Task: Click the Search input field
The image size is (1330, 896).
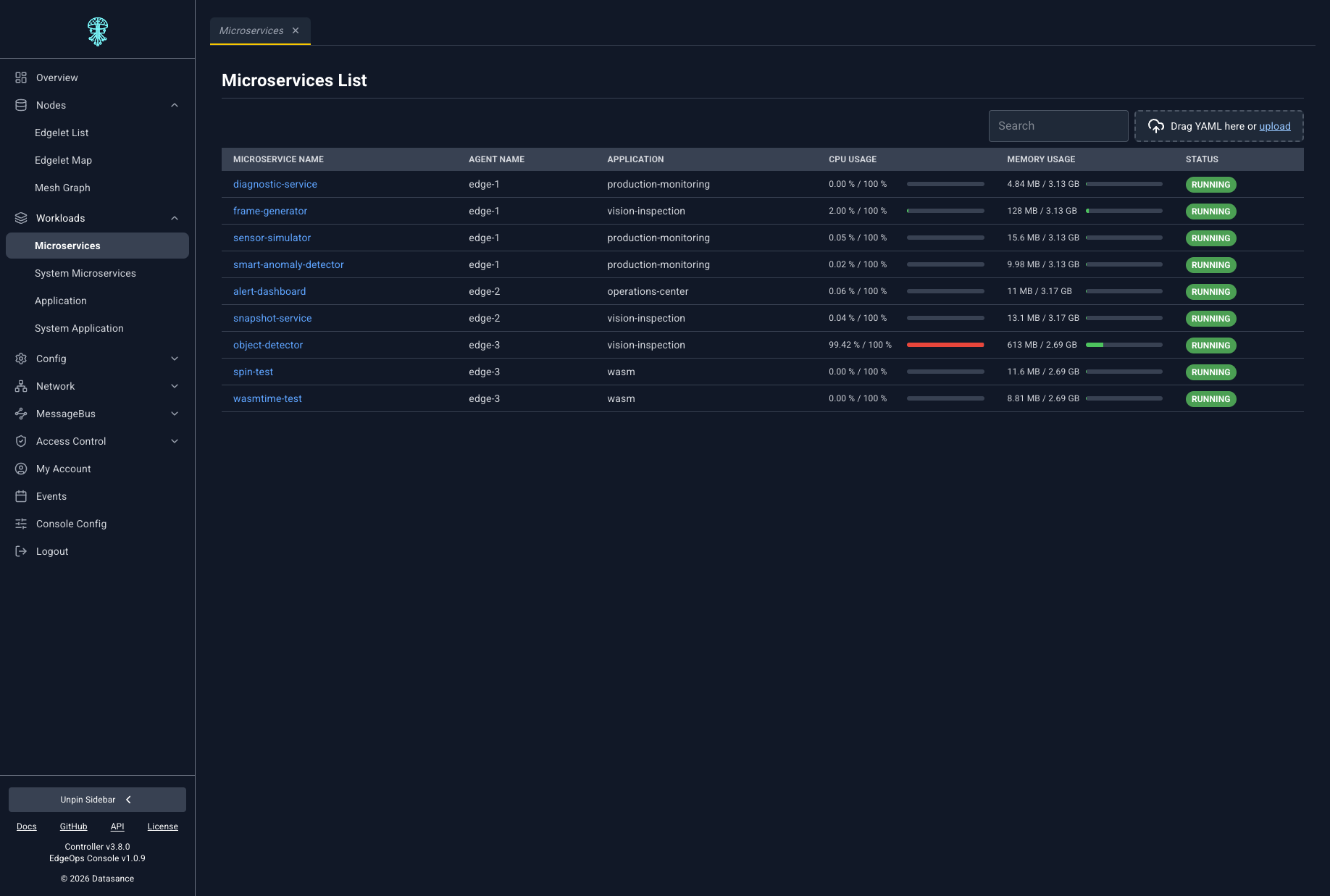Action: (1058, 126)
